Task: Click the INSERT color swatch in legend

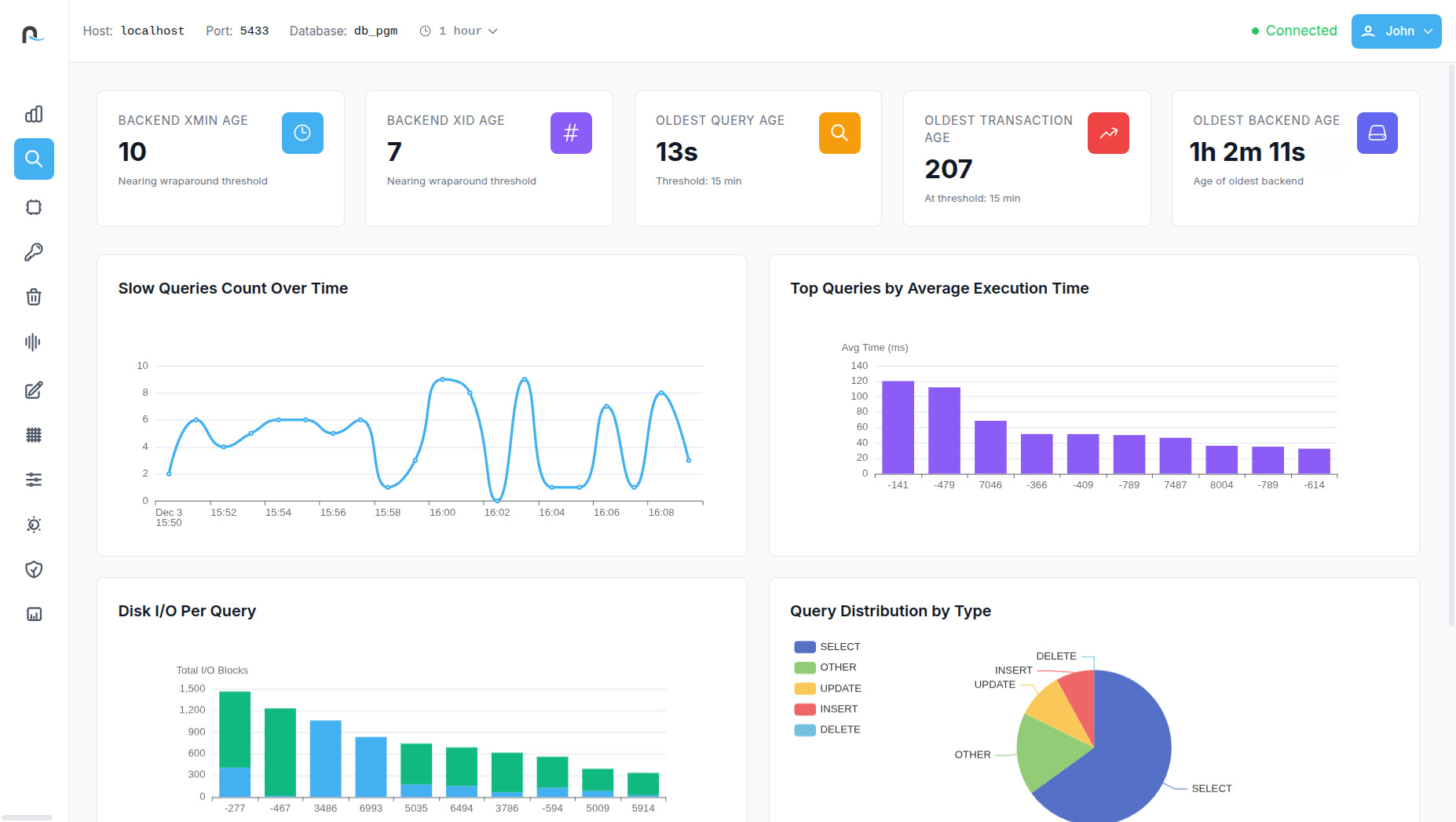Action: (804, 709)
